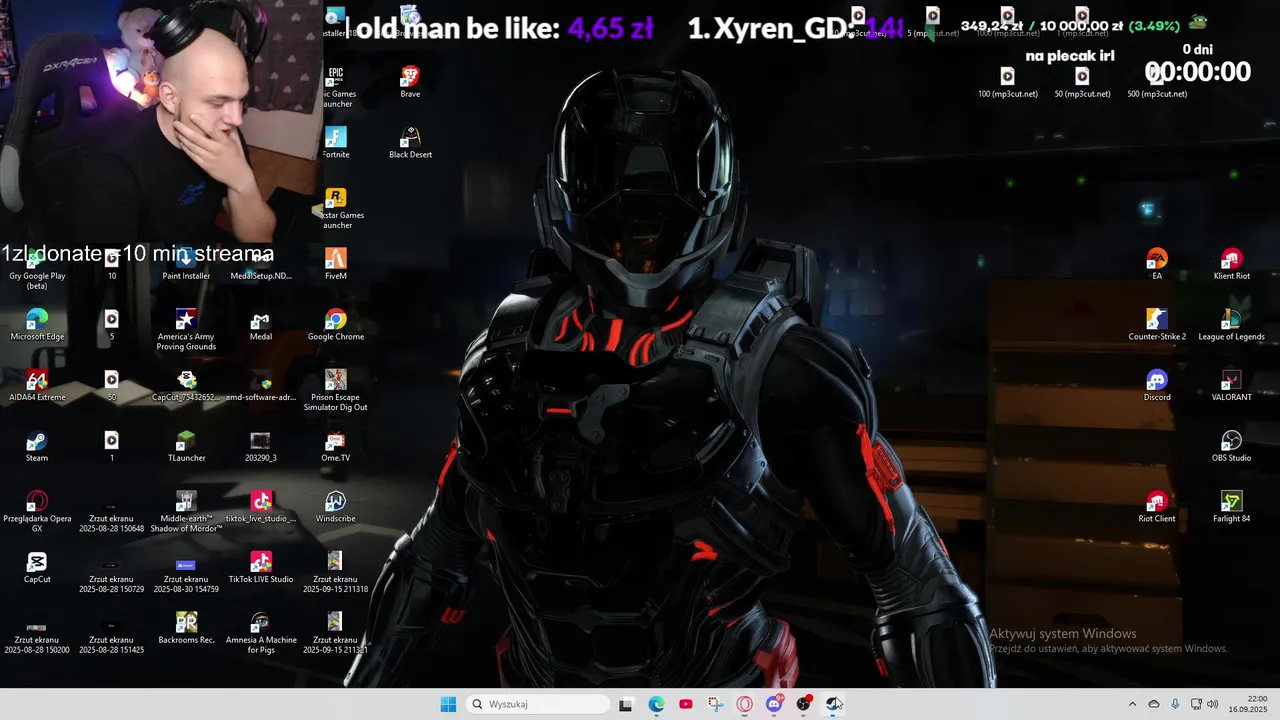This screenshot has height=720, width=1280.
Task: Launch Black Desert from the desktop
Action: click(x=410, y=143)
